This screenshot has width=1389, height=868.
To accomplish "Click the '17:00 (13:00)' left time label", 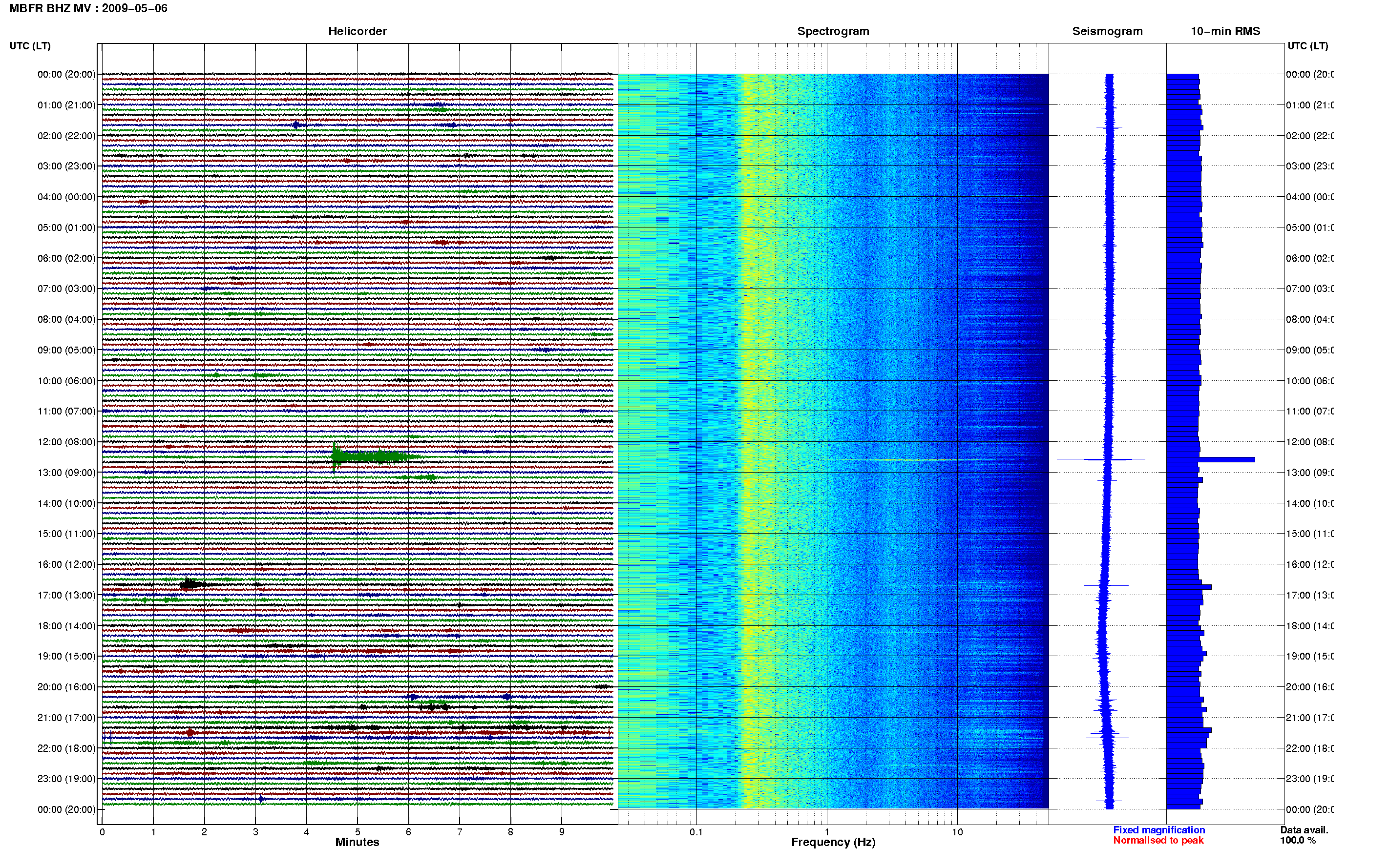I will pyautogui.click(x=66, y=595).
